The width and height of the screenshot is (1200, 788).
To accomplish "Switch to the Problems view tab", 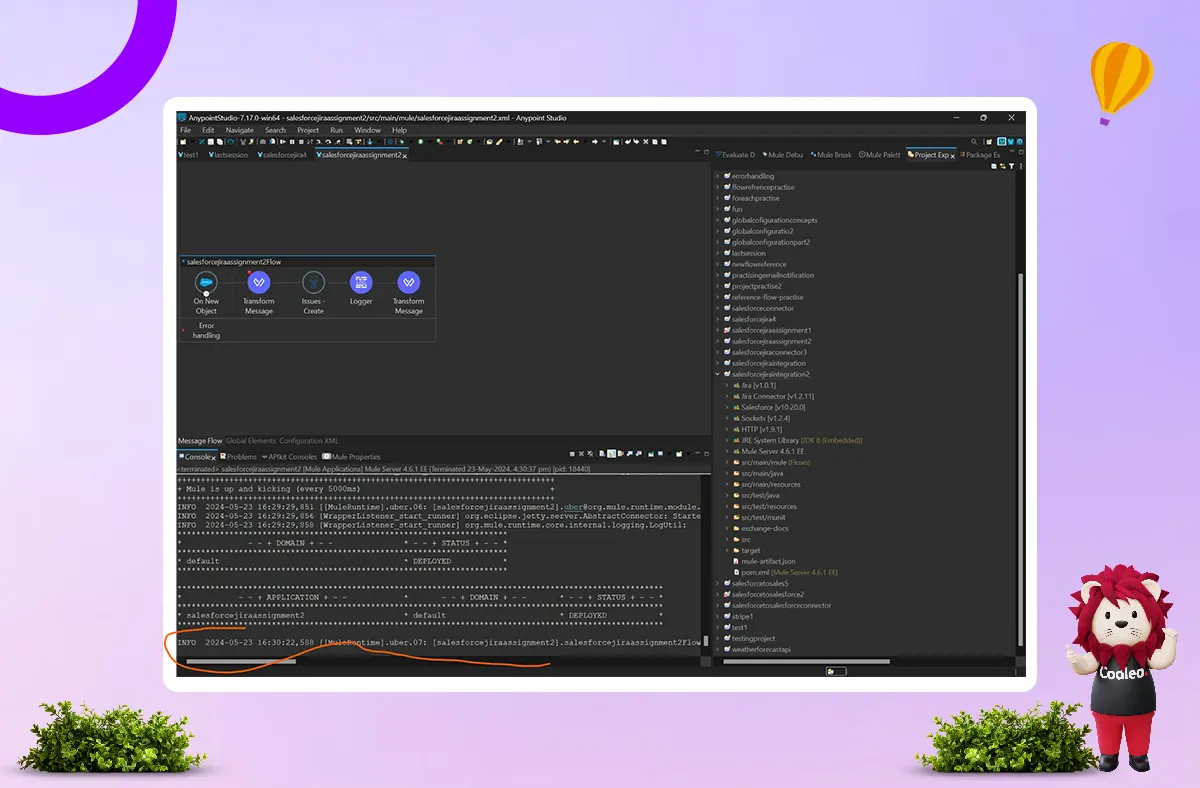I will click(238, 457).
